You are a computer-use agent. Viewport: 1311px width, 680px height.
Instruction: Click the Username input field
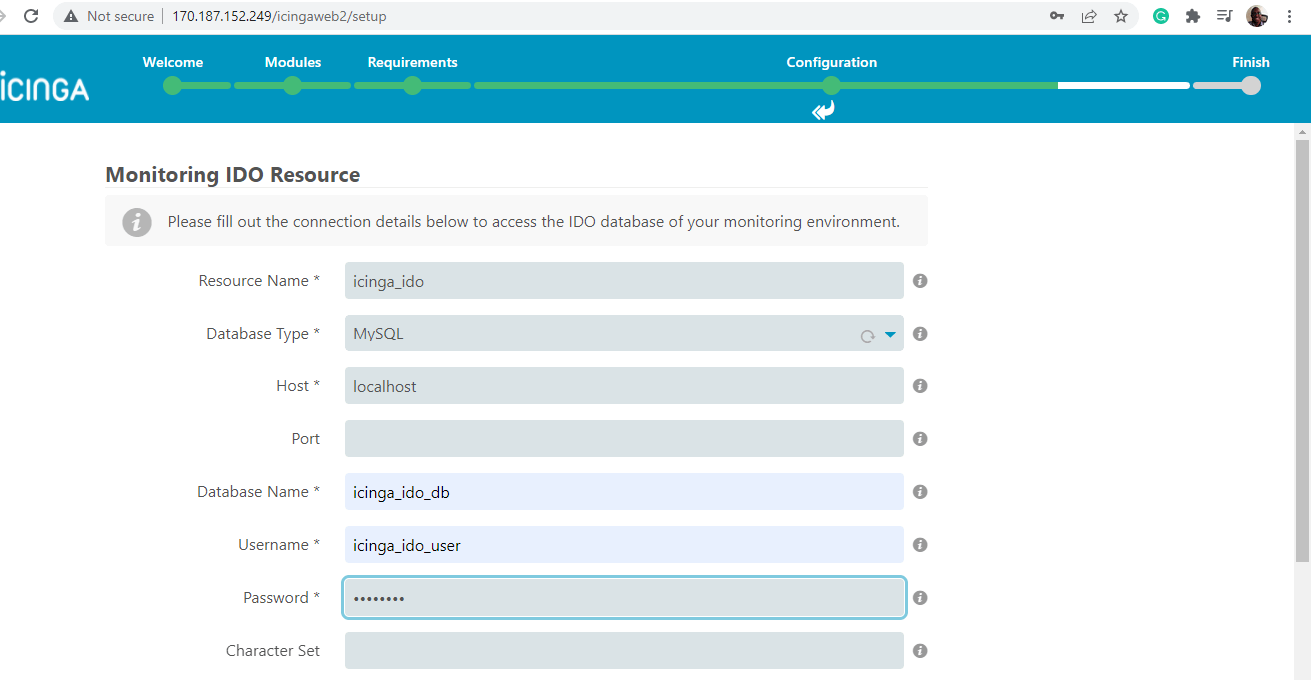(x=624, y=545)
